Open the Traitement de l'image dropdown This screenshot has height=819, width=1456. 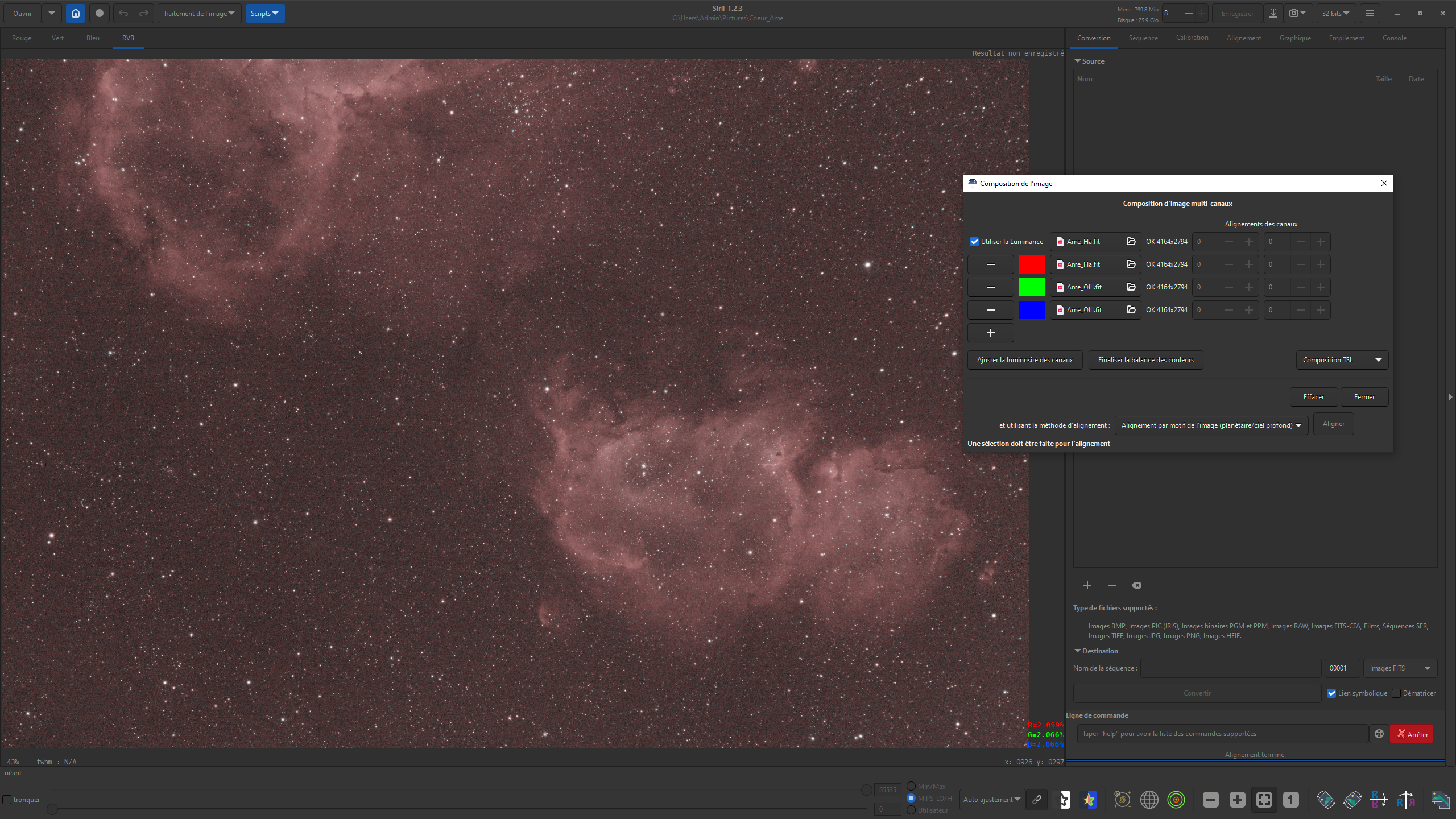click(x=199, y=13)
